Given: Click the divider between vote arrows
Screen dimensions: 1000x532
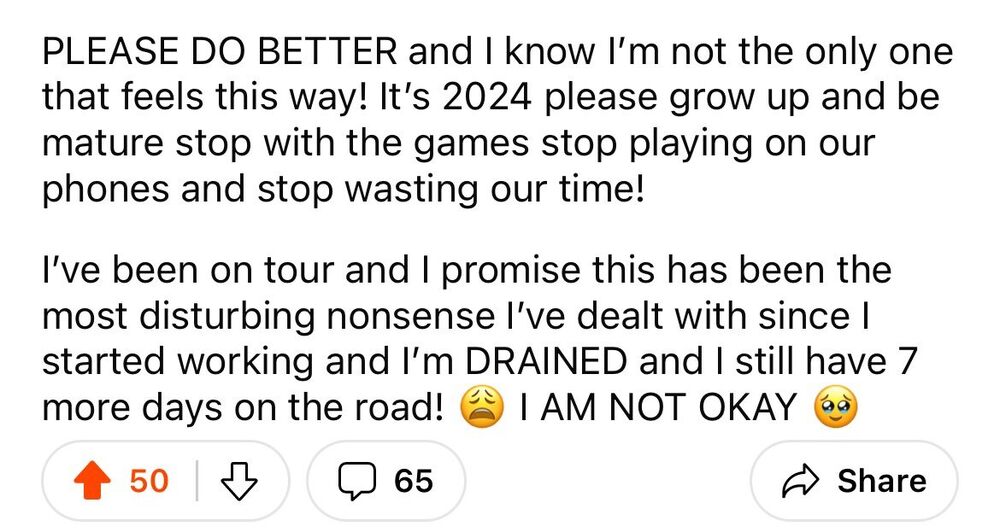Looking at the screenshot, I should 196,481.
